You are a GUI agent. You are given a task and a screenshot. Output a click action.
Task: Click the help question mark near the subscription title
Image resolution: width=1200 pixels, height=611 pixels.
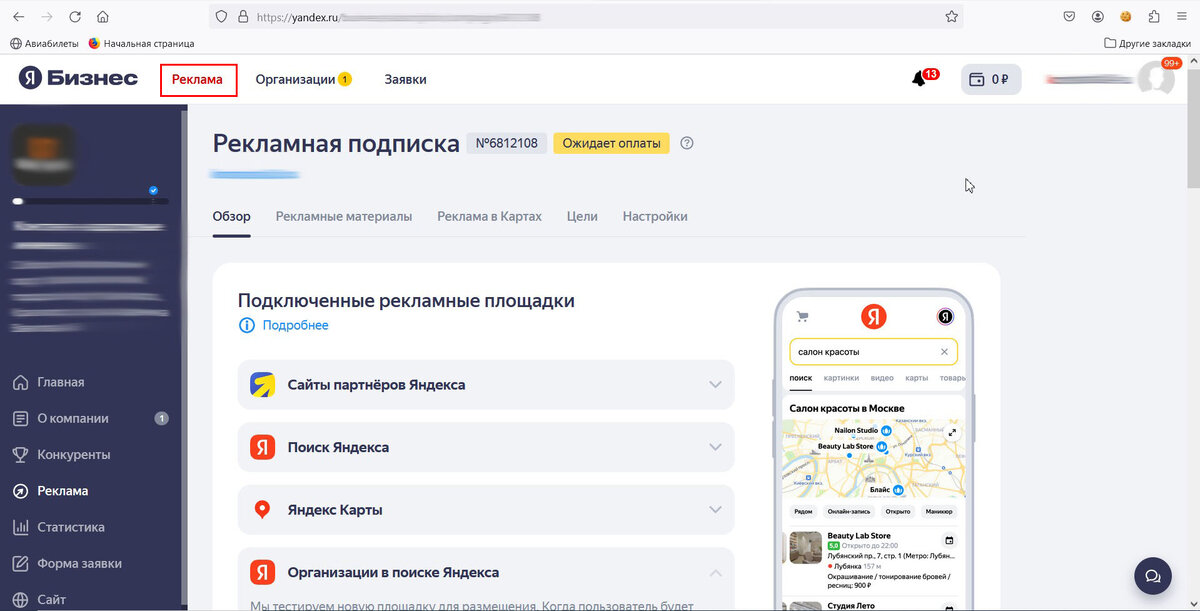(x=686, y=143)
